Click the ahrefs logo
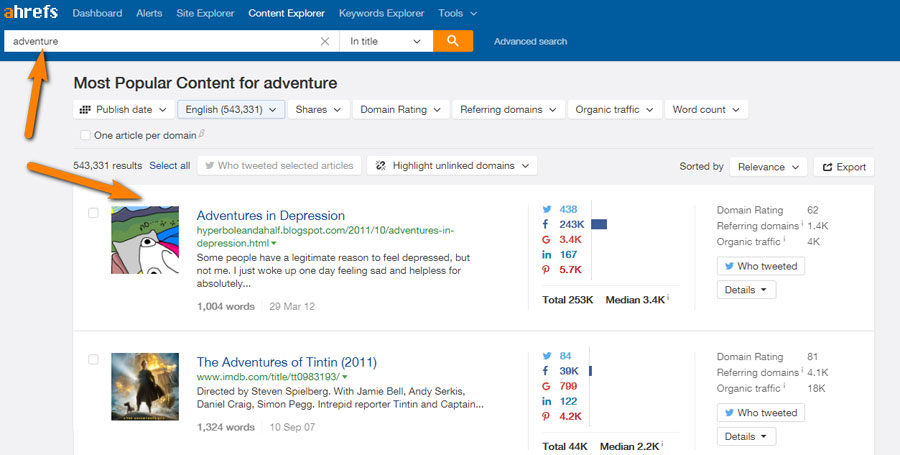The width and height of the screenshot is (900, 455). pyautogui.click(x=30, y=12)
